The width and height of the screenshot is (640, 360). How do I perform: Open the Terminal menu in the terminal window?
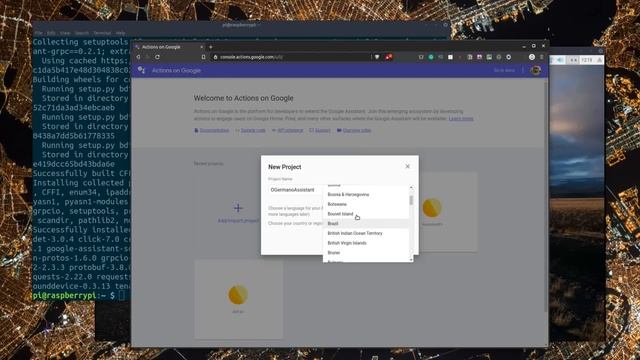pos(102,33)
